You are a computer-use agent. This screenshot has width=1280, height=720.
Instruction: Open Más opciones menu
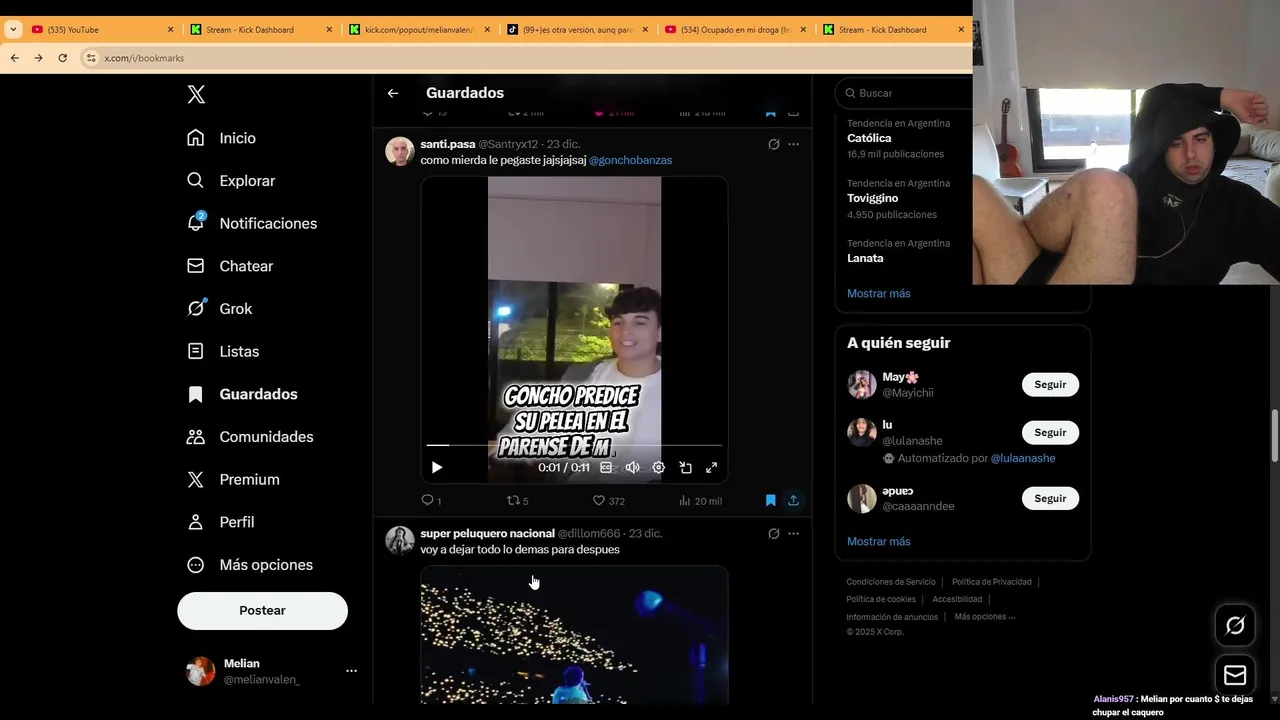click(250, 565)
